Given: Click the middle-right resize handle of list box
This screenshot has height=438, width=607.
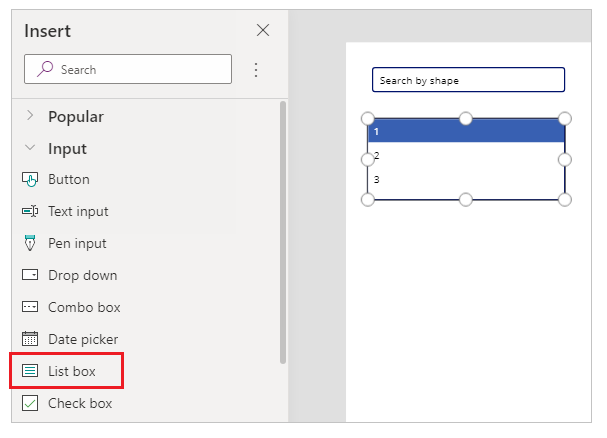Looking at the screenshot, I should coord(565,159).
